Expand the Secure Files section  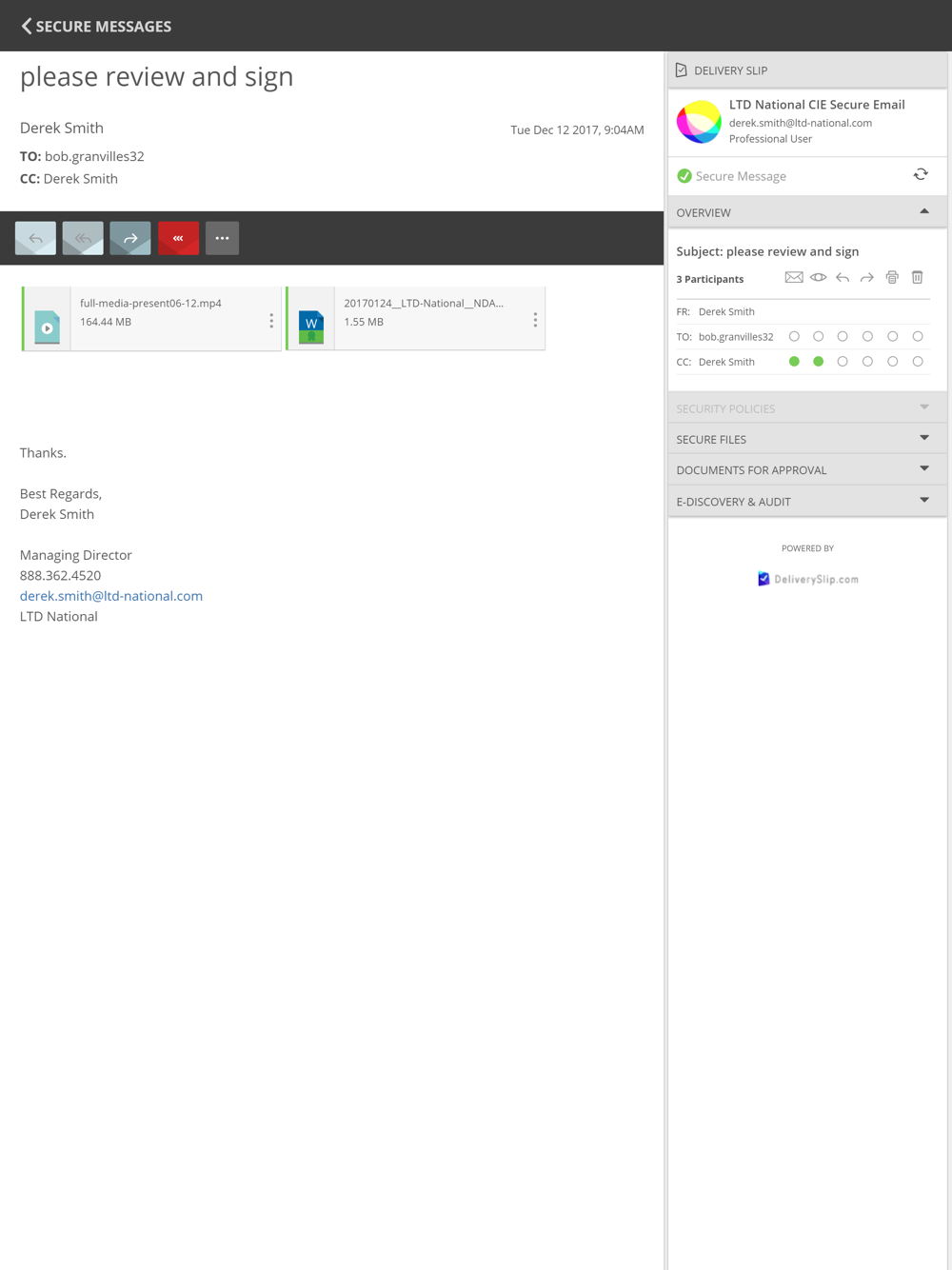[x=807, y=439]
